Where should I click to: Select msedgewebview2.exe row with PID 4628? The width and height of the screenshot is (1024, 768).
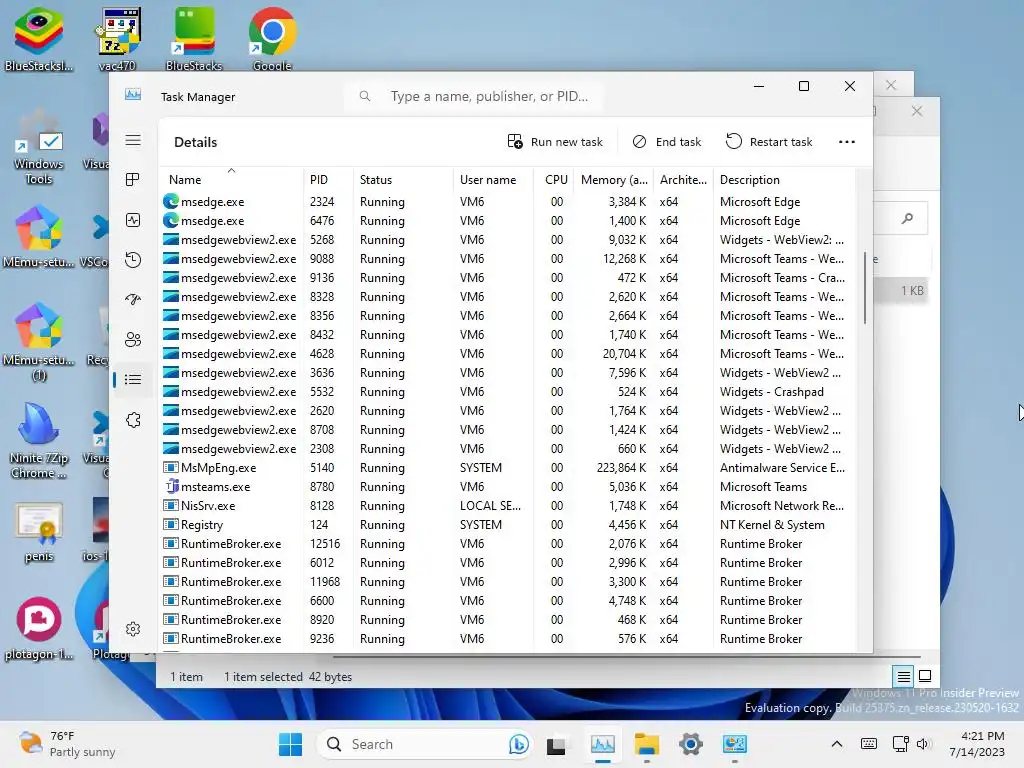[507, 354]
